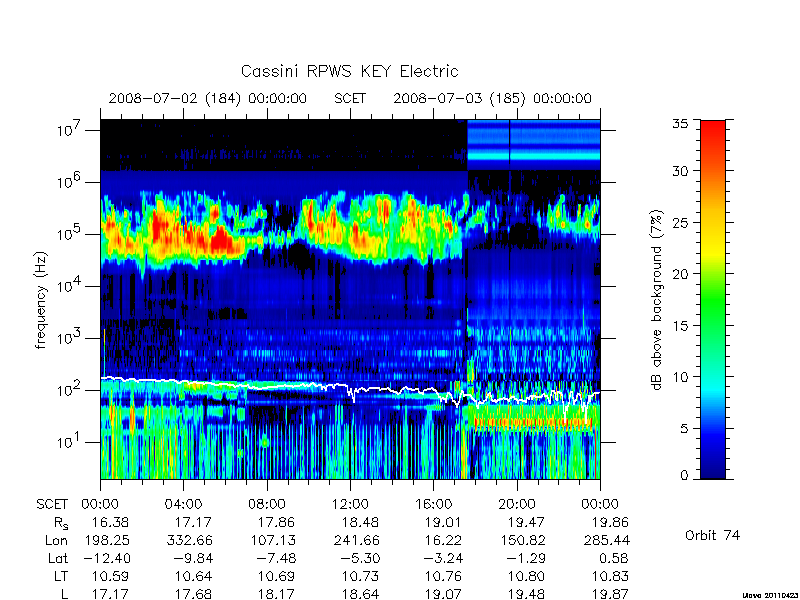The width and height of the screenshot is (800, 600).
Task: Click the 'Lat' row label
Action: 58,558
